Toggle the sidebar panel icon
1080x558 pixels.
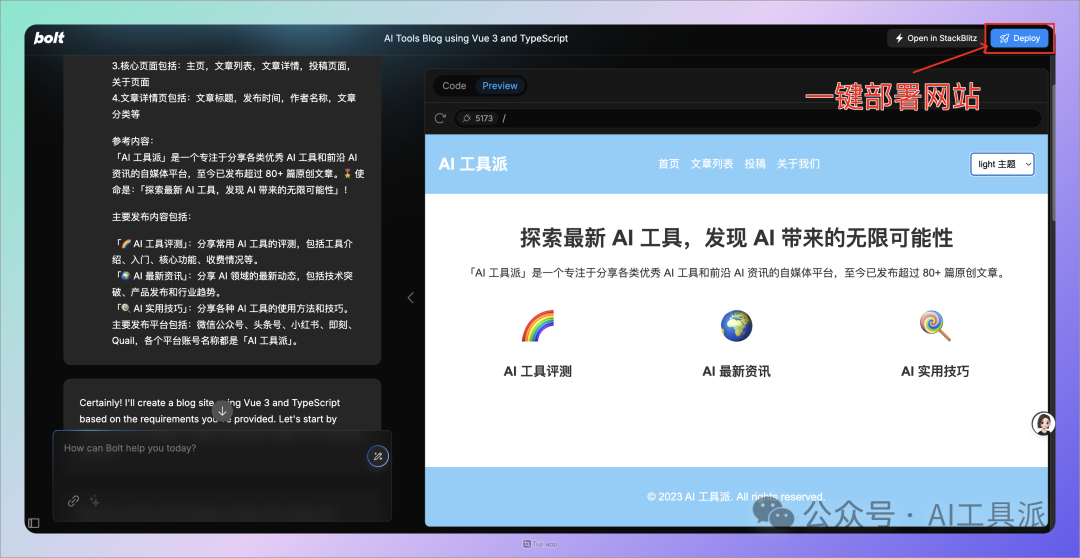(34, 524)
